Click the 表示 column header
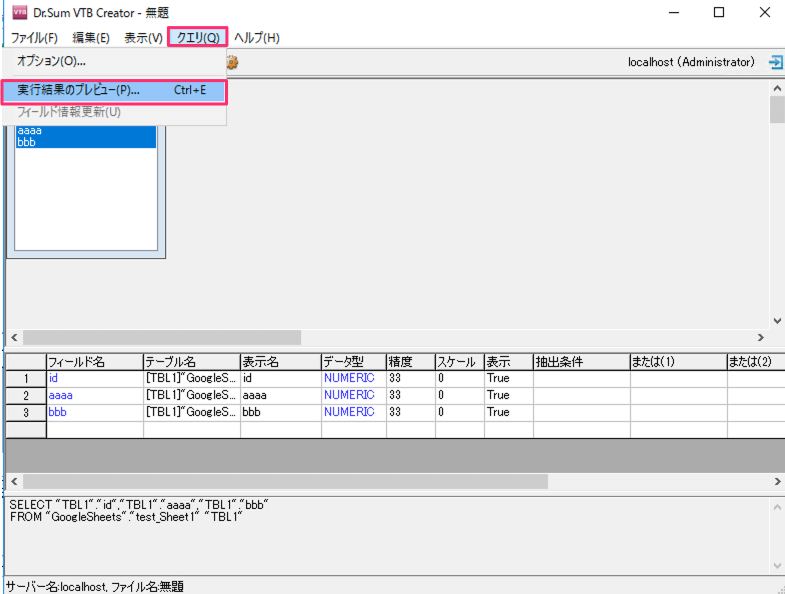The height and width of the screenshot is (594, 785). coord(509,362)
